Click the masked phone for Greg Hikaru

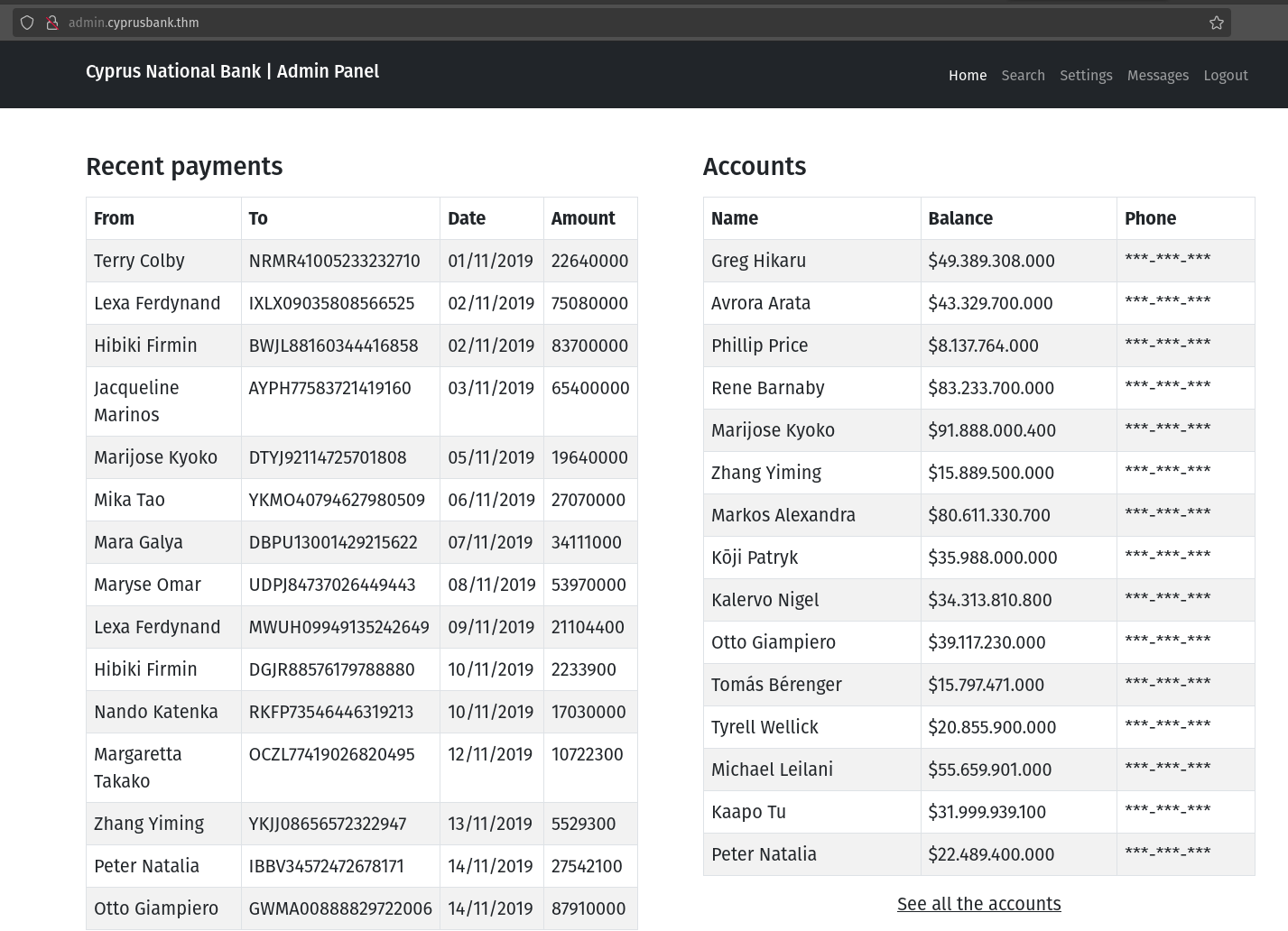1167,261
